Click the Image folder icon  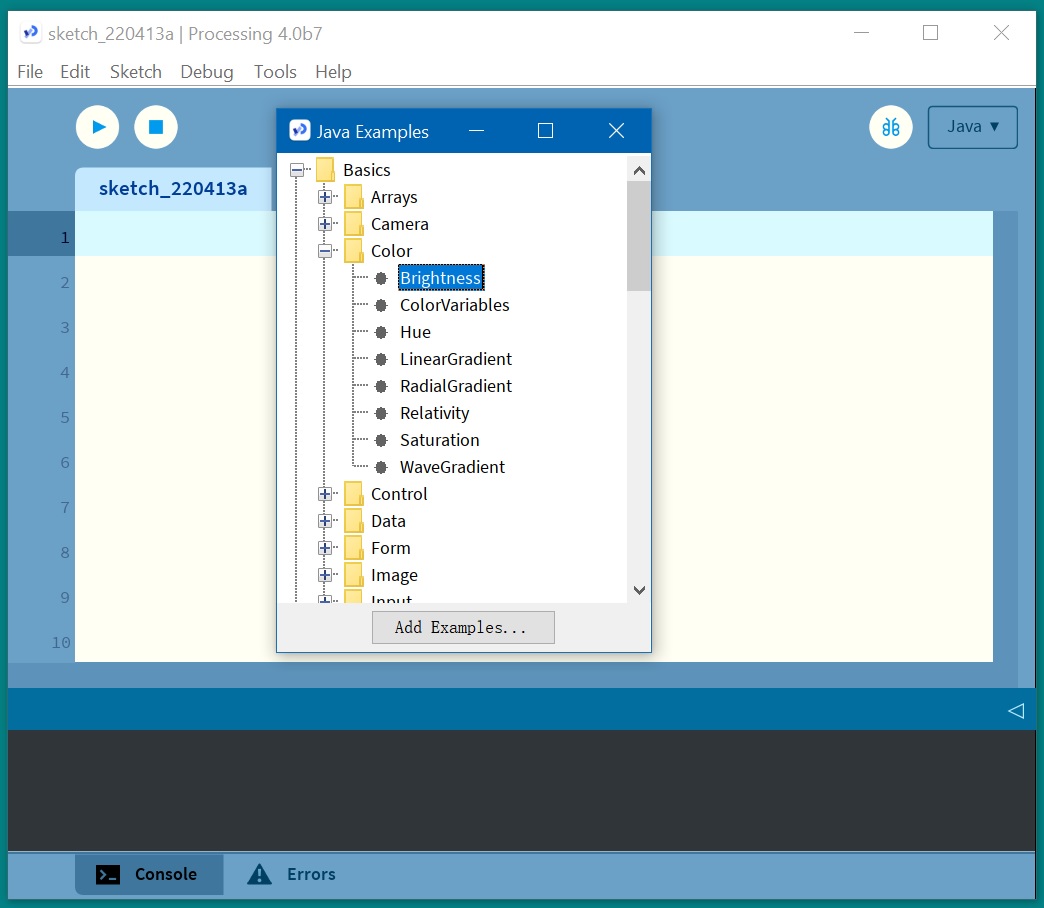point(353,575)
